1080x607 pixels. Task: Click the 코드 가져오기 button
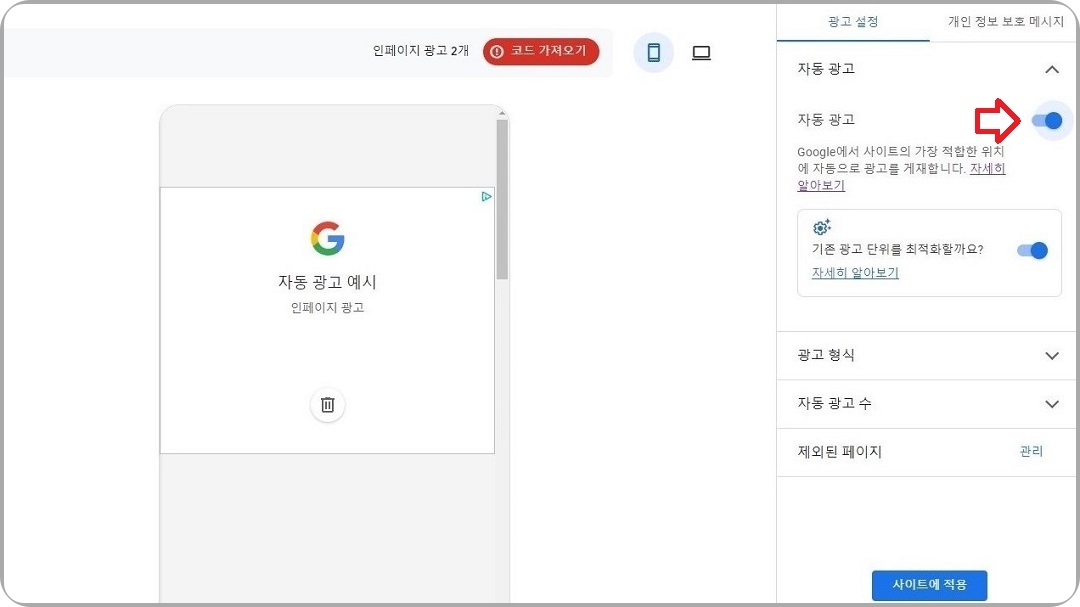[x=541, y=52]
